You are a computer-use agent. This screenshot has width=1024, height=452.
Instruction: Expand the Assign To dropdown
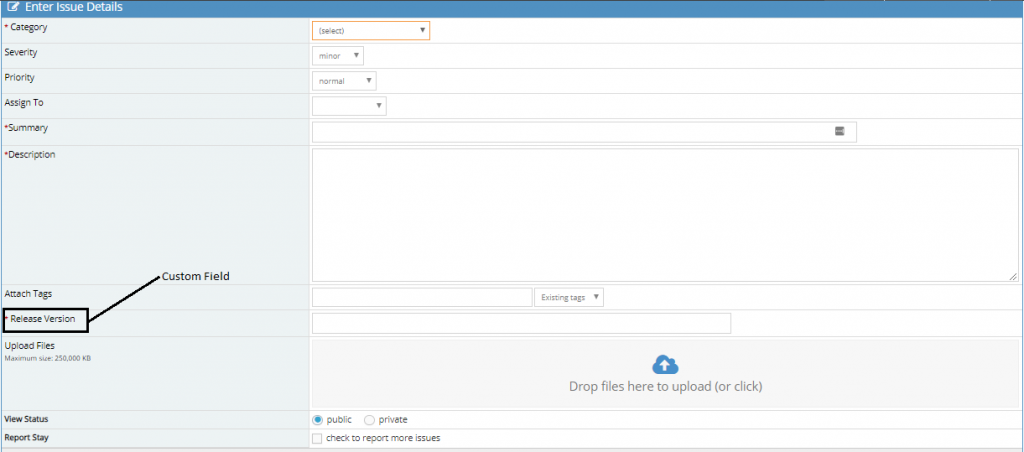coord(349,106)
